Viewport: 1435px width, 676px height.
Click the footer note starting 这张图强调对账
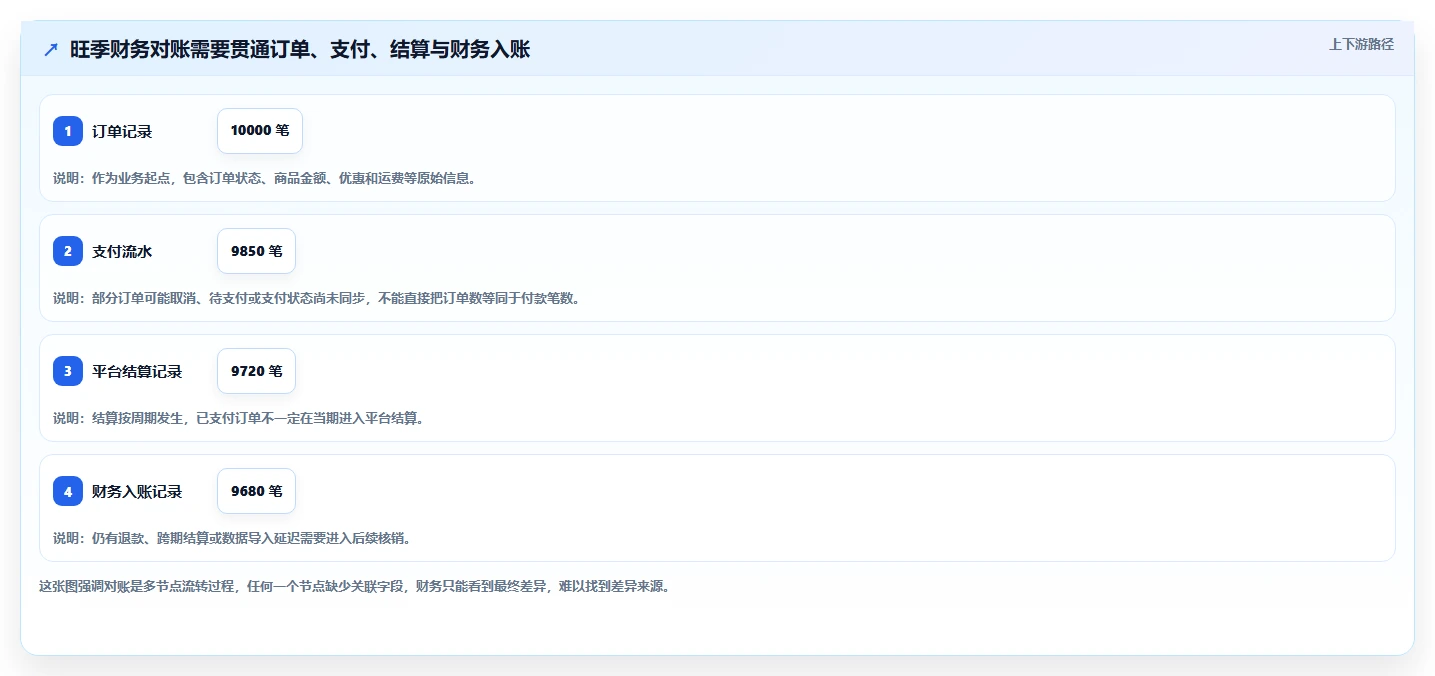(x=355, y=586)
